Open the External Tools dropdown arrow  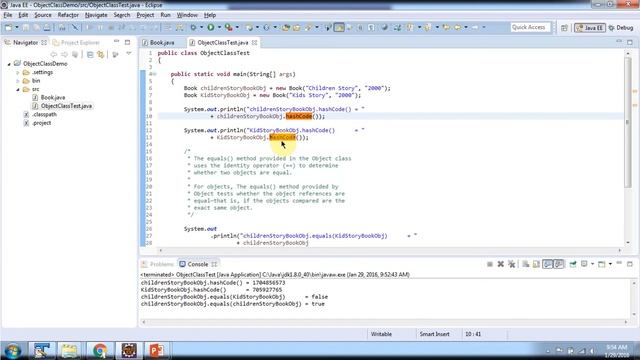(237, 27)
